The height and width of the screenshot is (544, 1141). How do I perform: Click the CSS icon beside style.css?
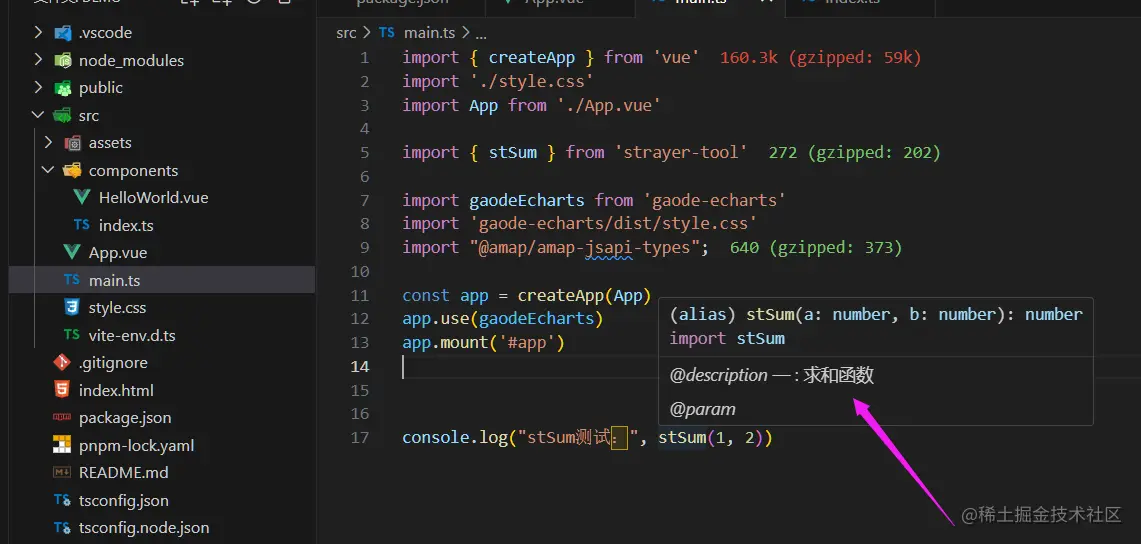(x=72, y=308)
